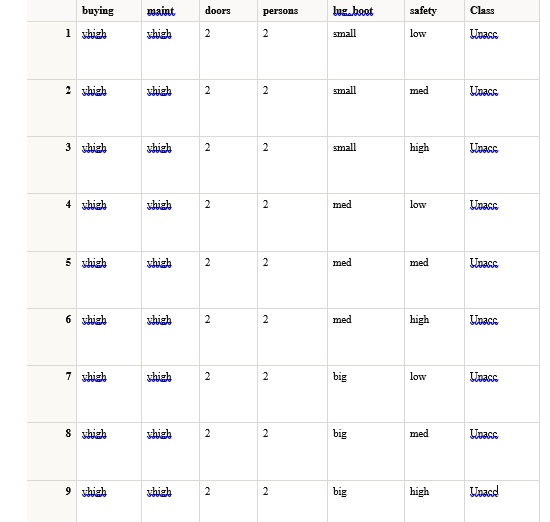550x522 pixels.
Task: Click the 'Class' column header
Action: [502, 11]
